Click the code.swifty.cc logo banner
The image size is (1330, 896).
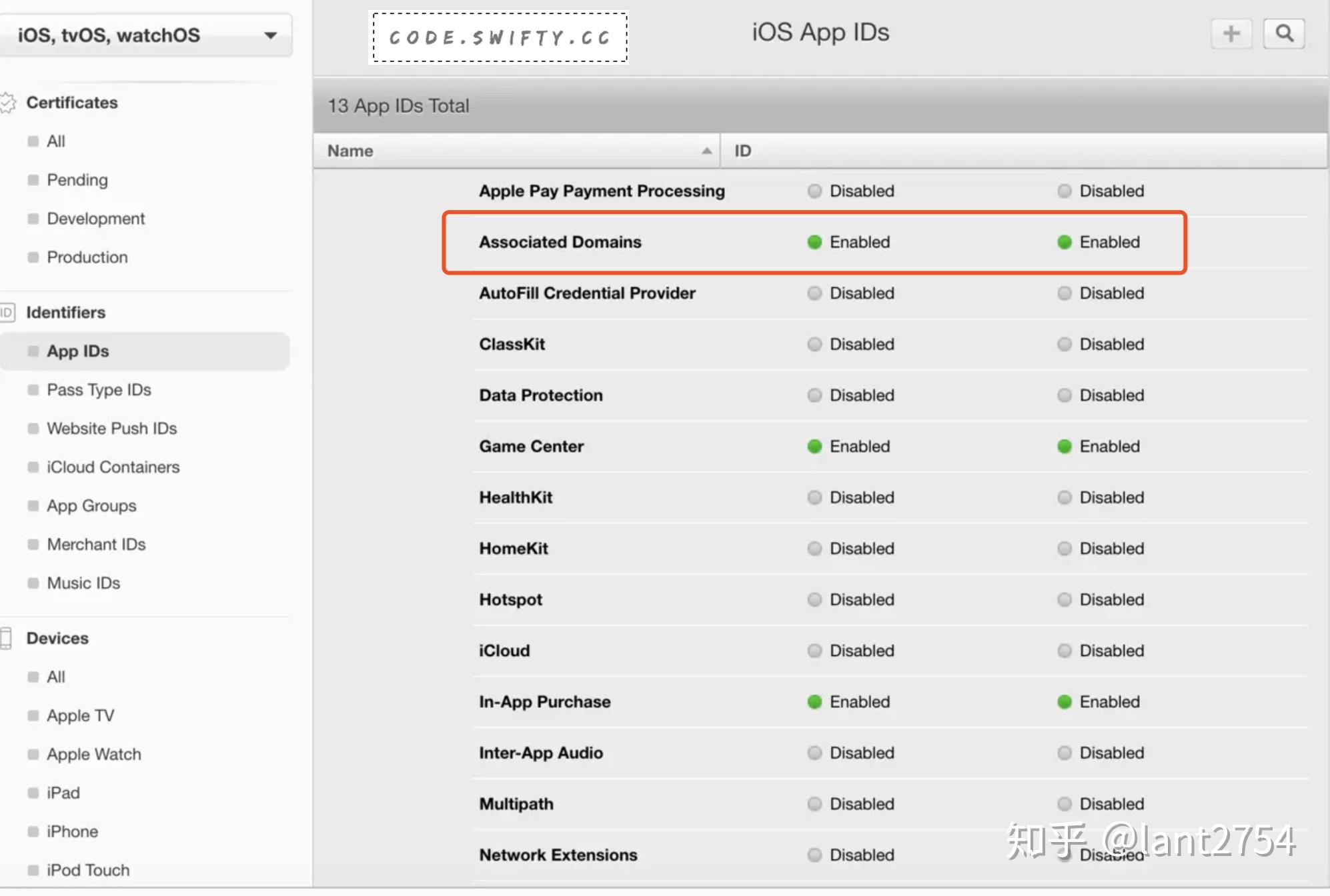(499, 37)
